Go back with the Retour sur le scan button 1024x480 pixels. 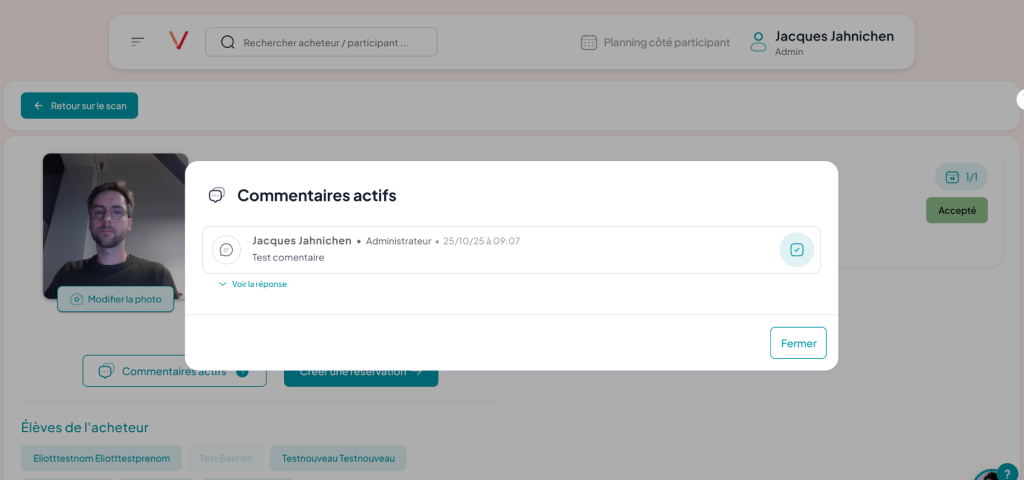pos(80,105)
